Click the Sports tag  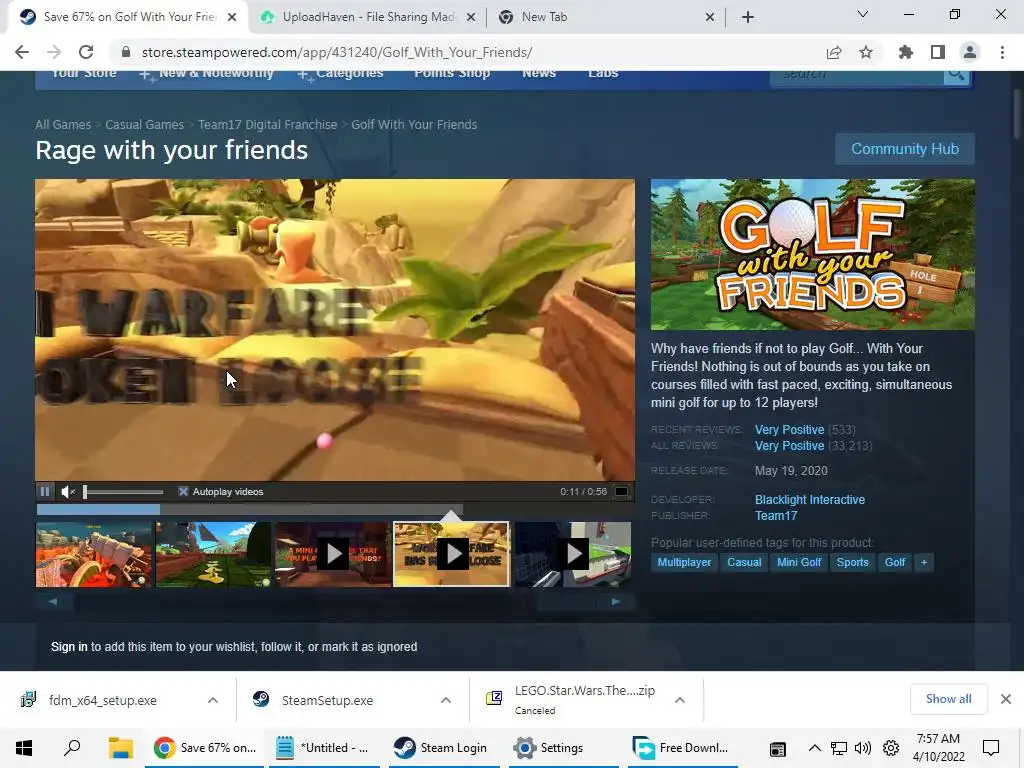coord(852,562)
